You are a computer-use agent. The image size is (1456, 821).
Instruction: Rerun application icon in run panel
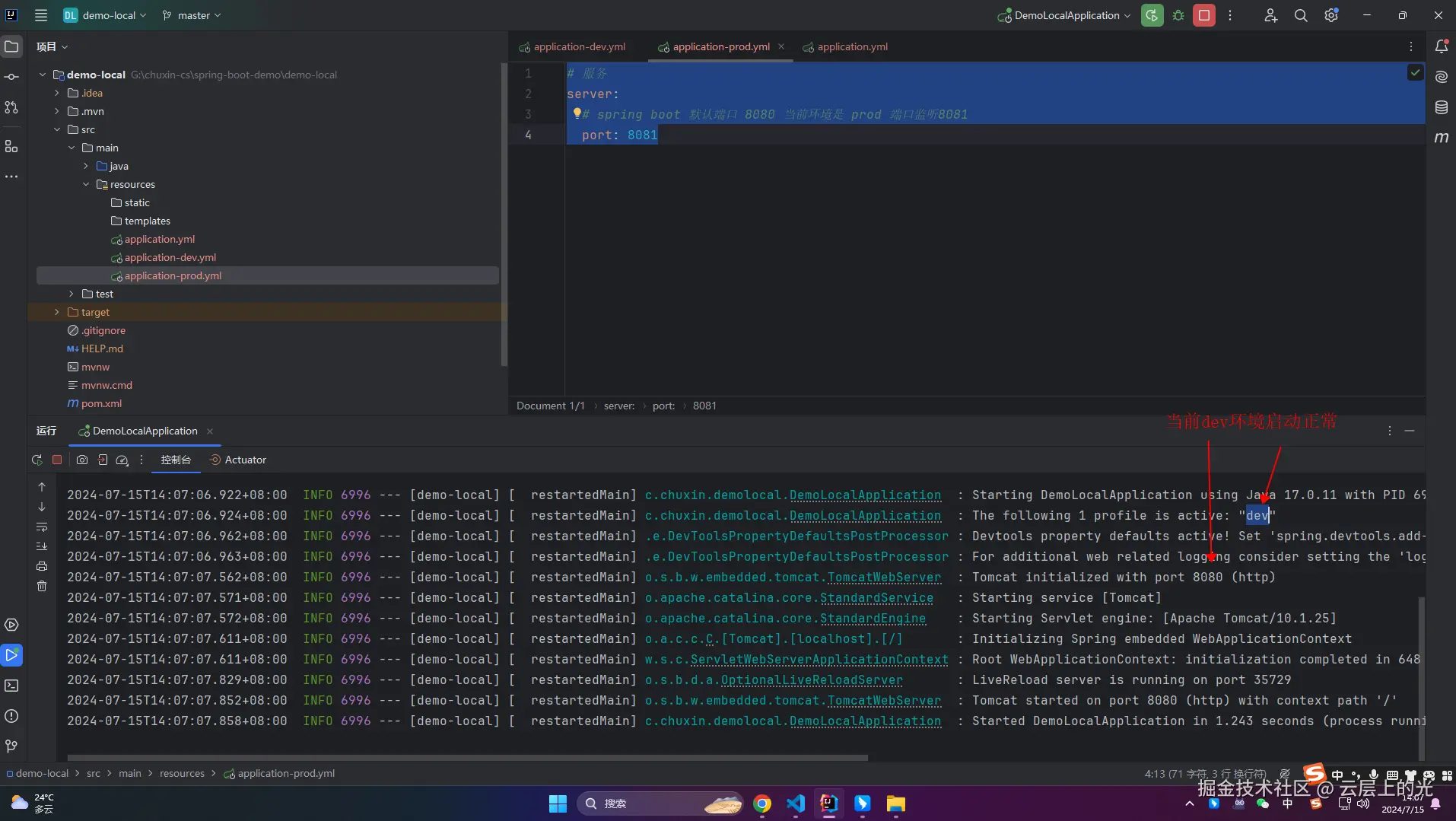(x=37, y=460)
